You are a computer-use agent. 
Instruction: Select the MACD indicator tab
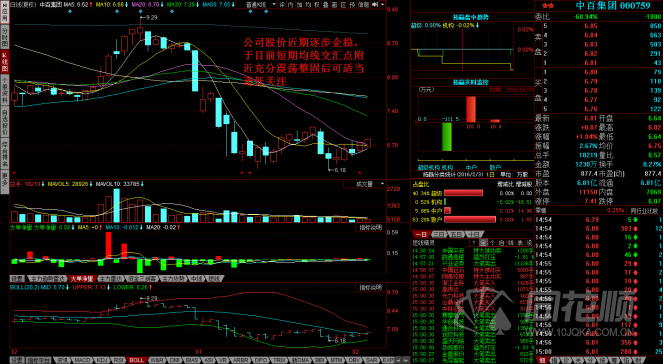point(83,360)
